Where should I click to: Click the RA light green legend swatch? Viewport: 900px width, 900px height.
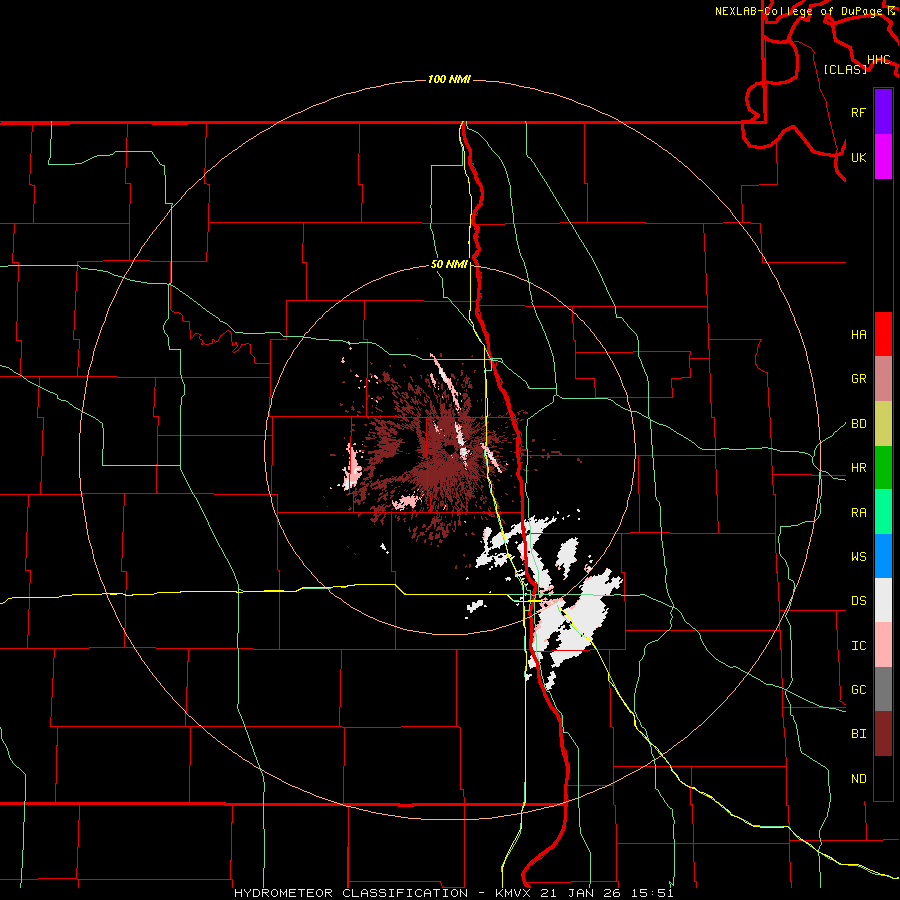click(x=883, y=512)
